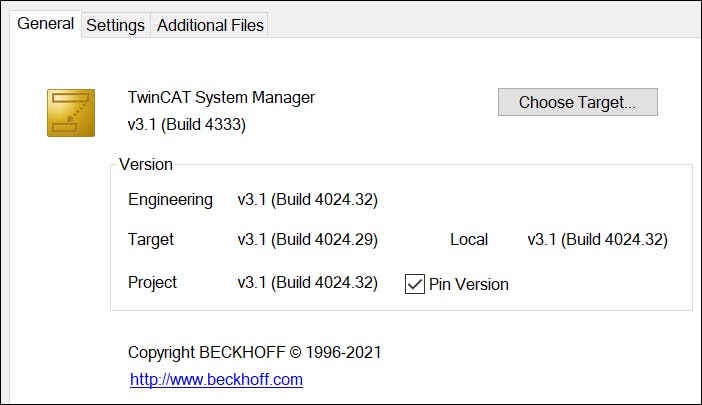Click the Project label

tap(153, 283)
